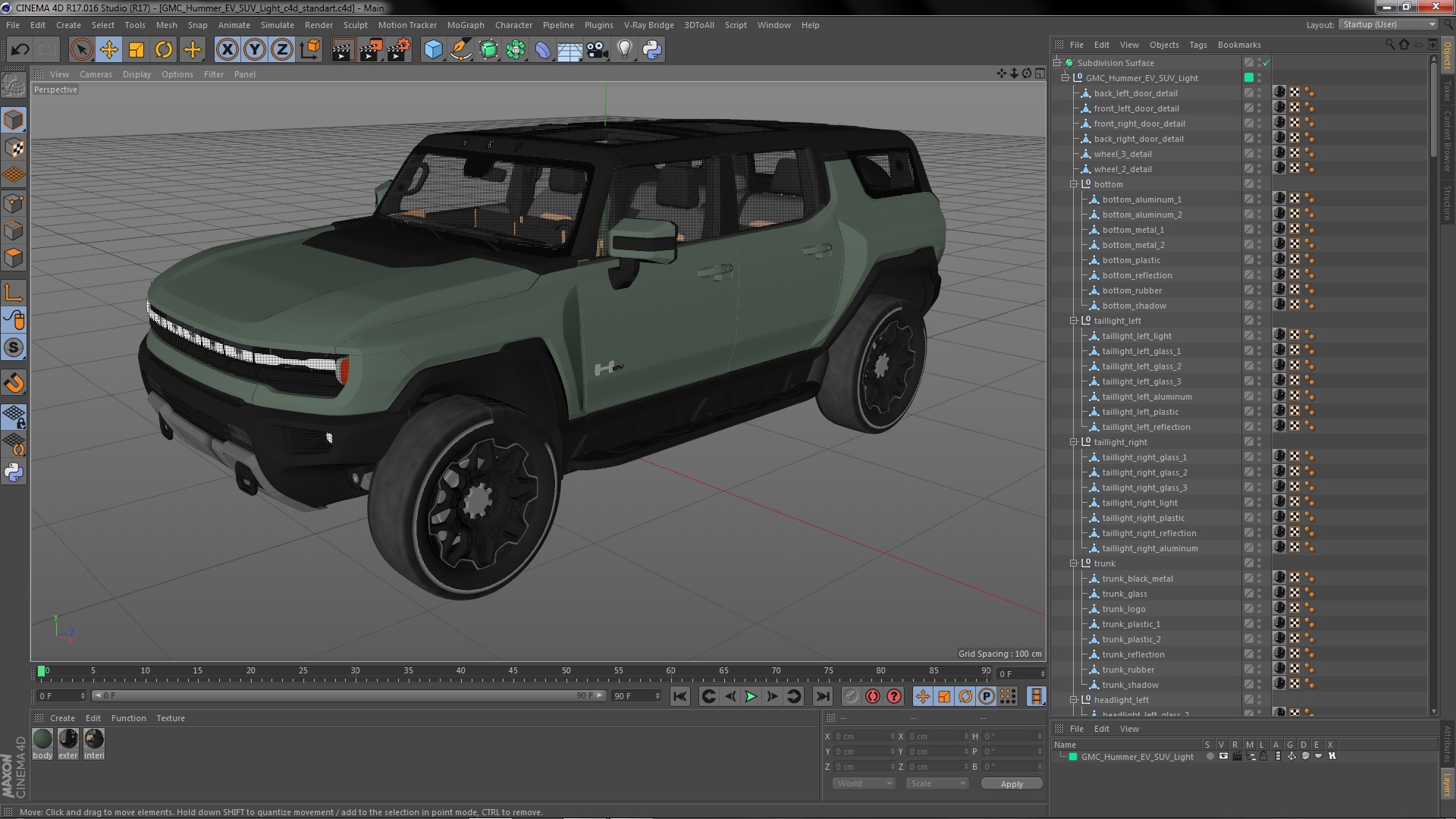Viewport: 1456px width, 819px height.
Task: Open the Scale mode dropdown
Action: click(x=937, y=783)
